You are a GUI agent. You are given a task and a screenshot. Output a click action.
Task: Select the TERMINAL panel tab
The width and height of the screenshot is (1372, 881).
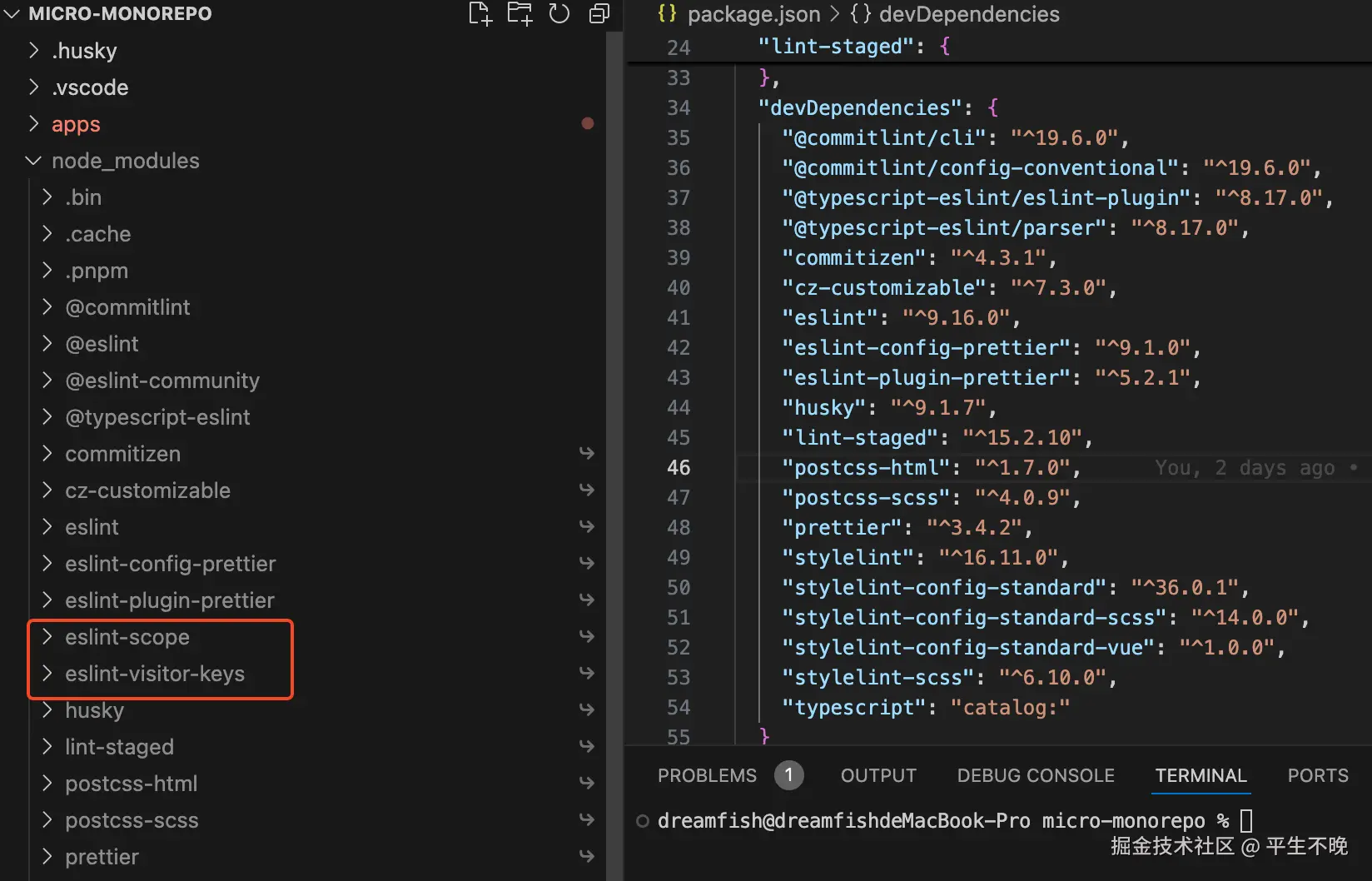click(1200, 775)
